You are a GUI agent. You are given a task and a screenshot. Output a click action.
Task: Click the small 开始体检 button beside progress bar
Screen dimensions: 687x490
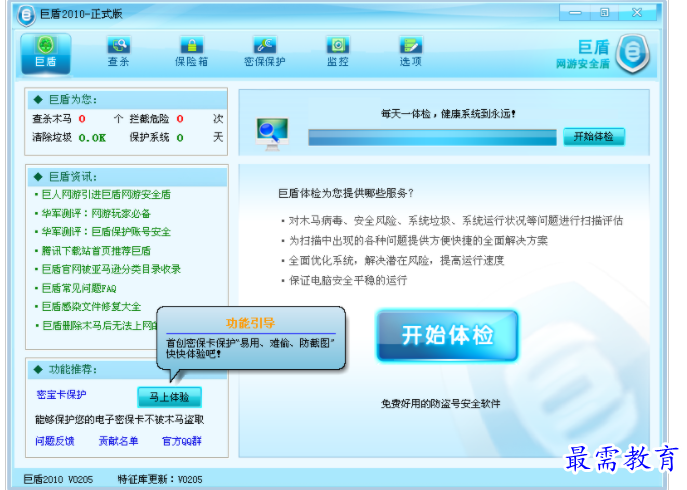(x=594, y=137)
